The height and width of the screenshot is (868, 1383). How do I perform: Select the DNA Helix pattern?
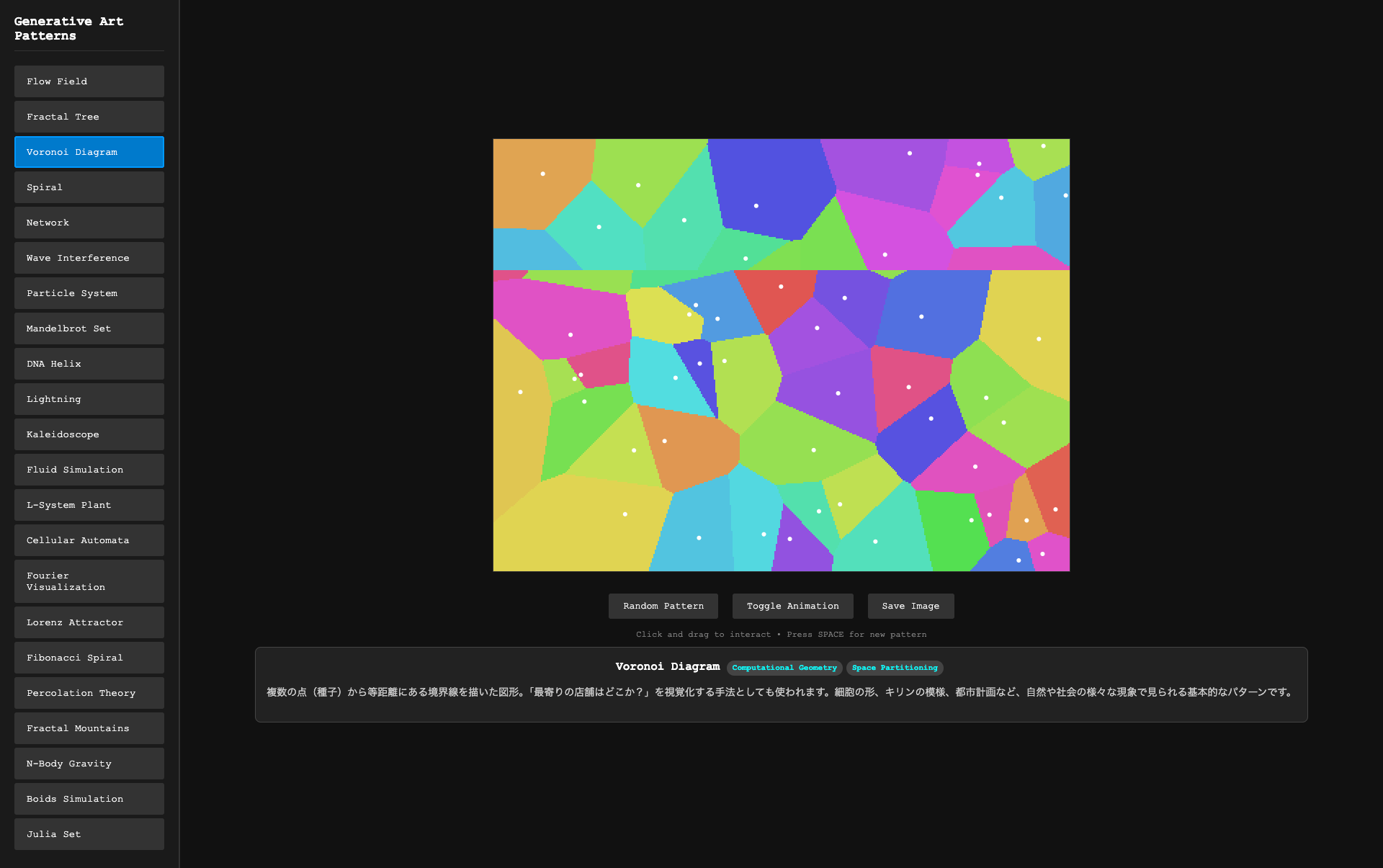point(89,364)
